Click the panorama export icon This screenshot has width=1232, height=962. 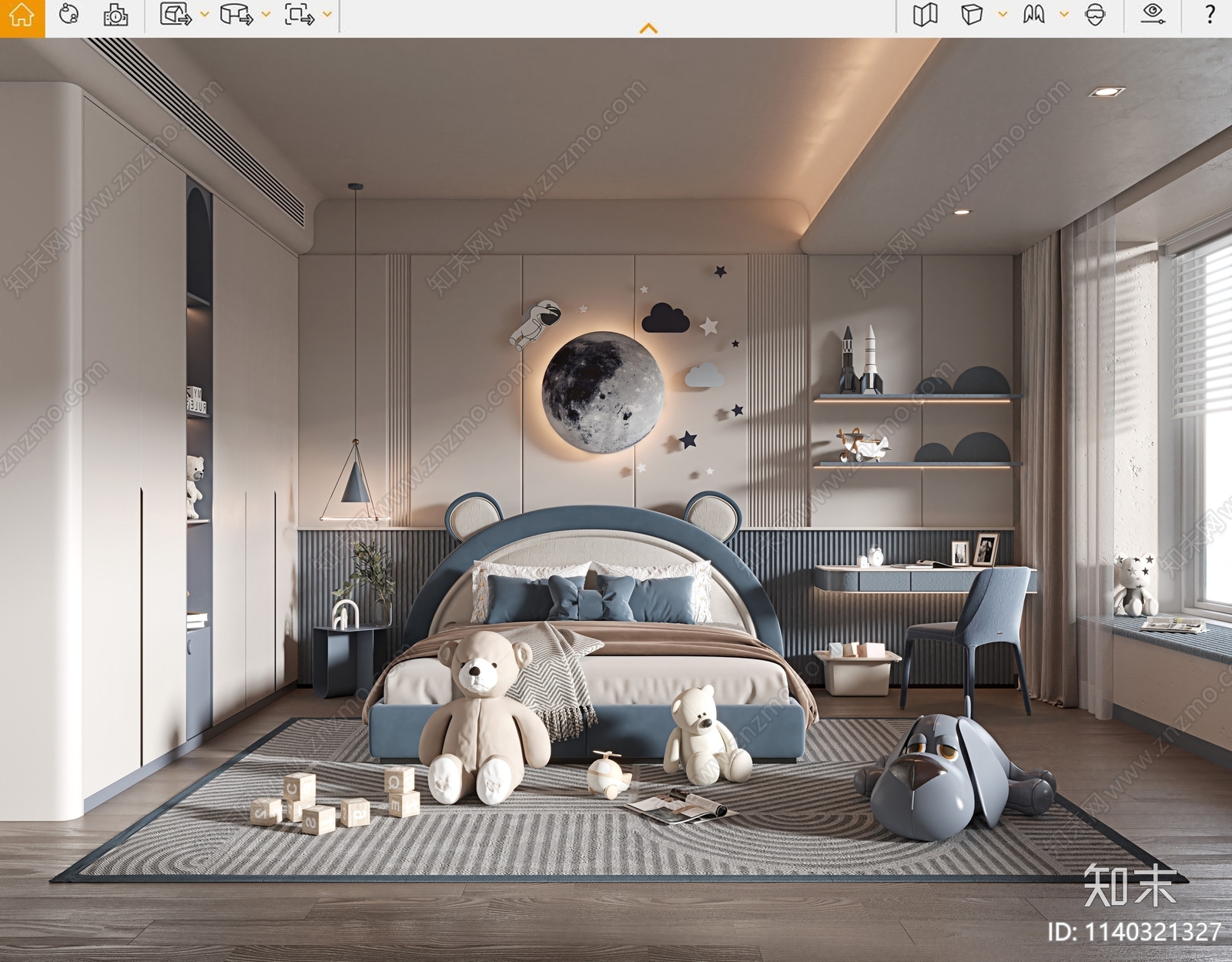(236, 14)
